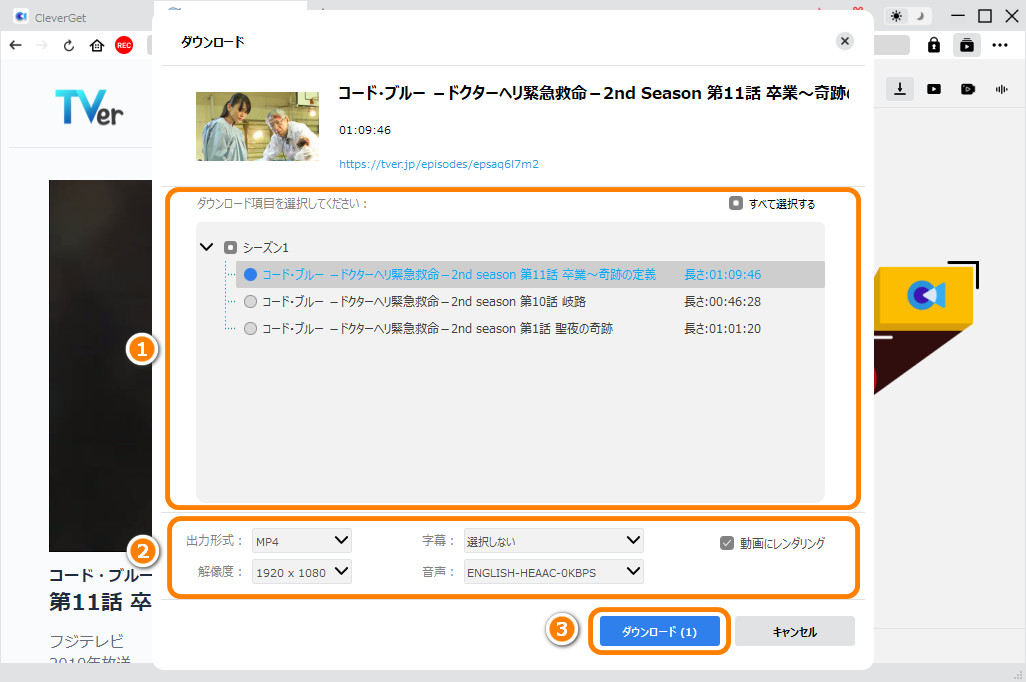The width and height of the screenshot is (1026, 682).
Task: Open the home page via house icon
Action: [x=96, y=45]
